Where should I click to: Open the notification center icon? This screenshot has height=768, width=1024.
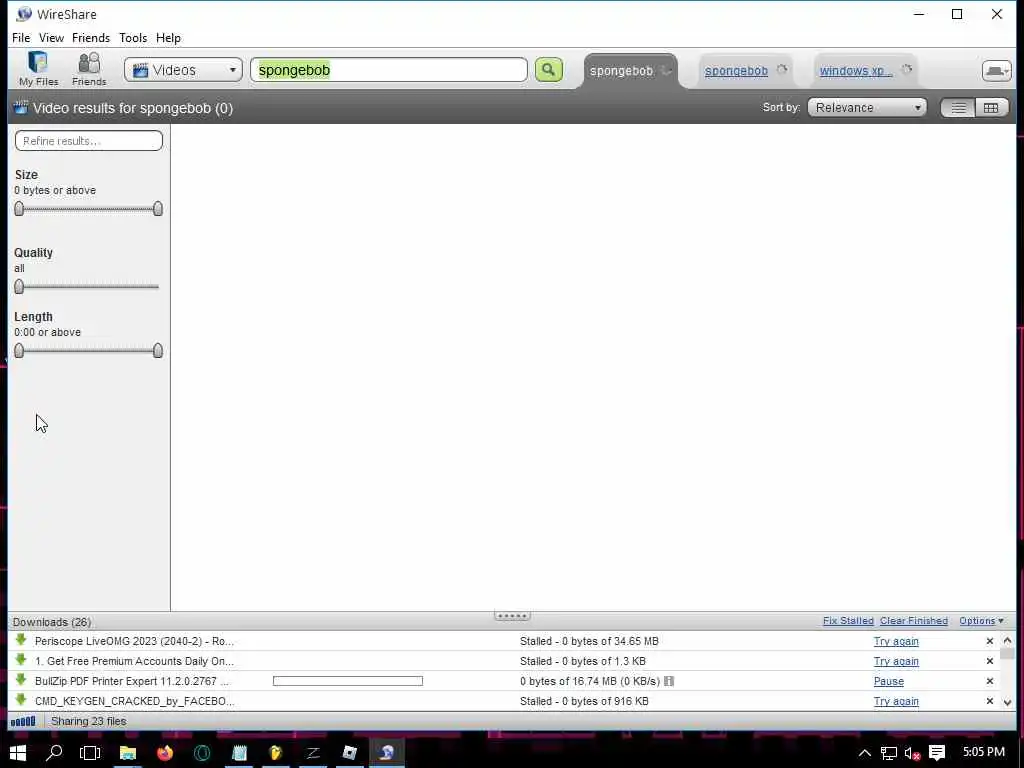(x=937, y=753)
